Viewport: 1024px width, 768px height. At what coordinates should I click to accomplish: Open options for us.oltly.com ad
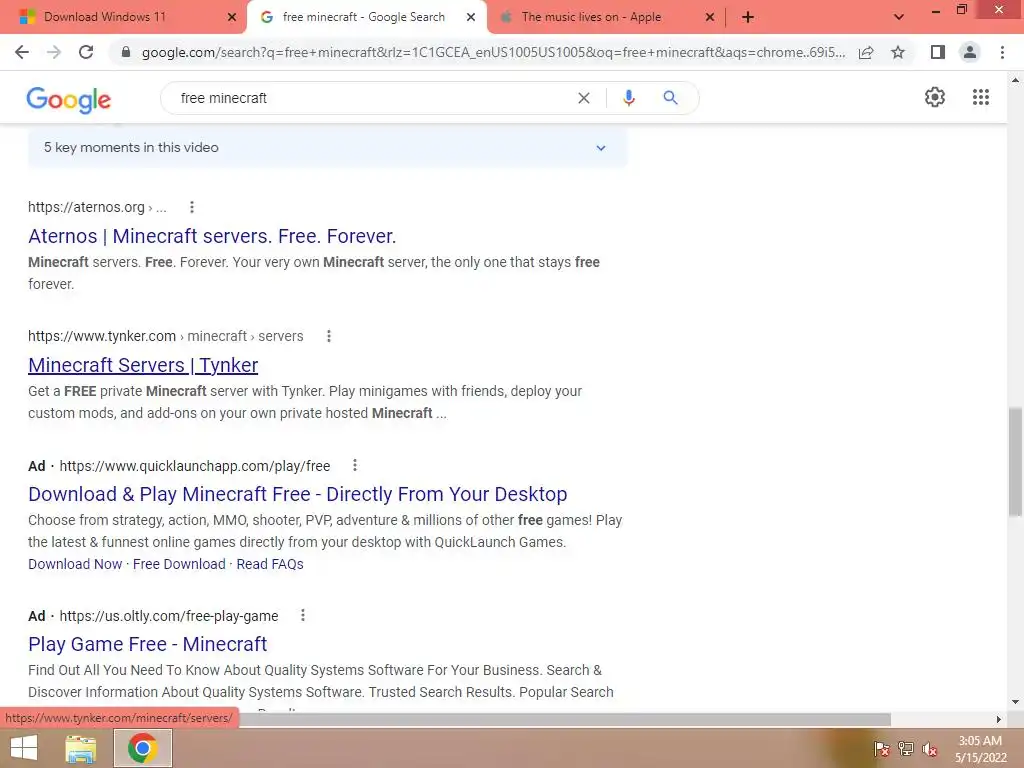[302, 615]
